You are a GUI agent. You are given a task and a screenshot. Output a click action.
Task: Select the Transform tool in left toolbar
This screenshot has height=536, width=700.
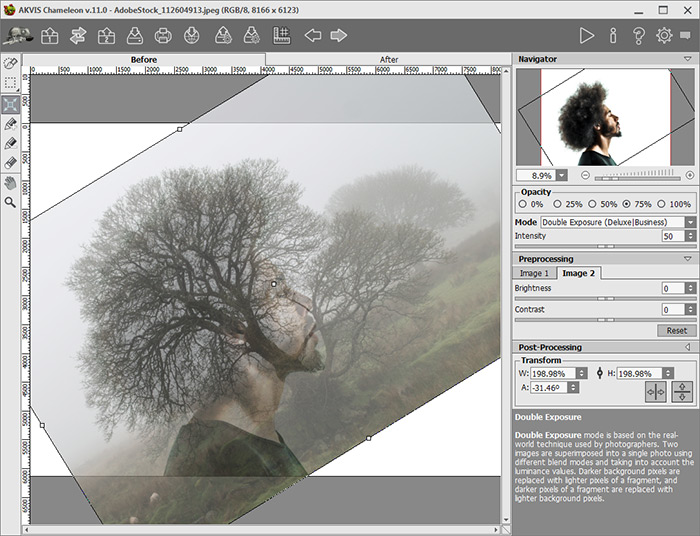point(10,105)
